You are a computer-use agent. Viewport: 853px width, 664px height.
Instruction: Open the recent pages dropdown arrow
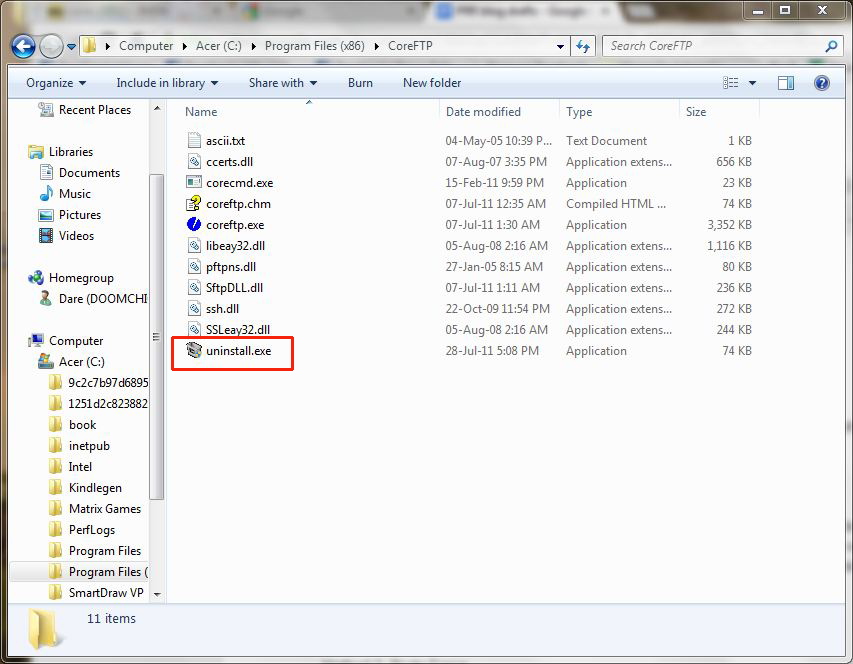[71, 47]
